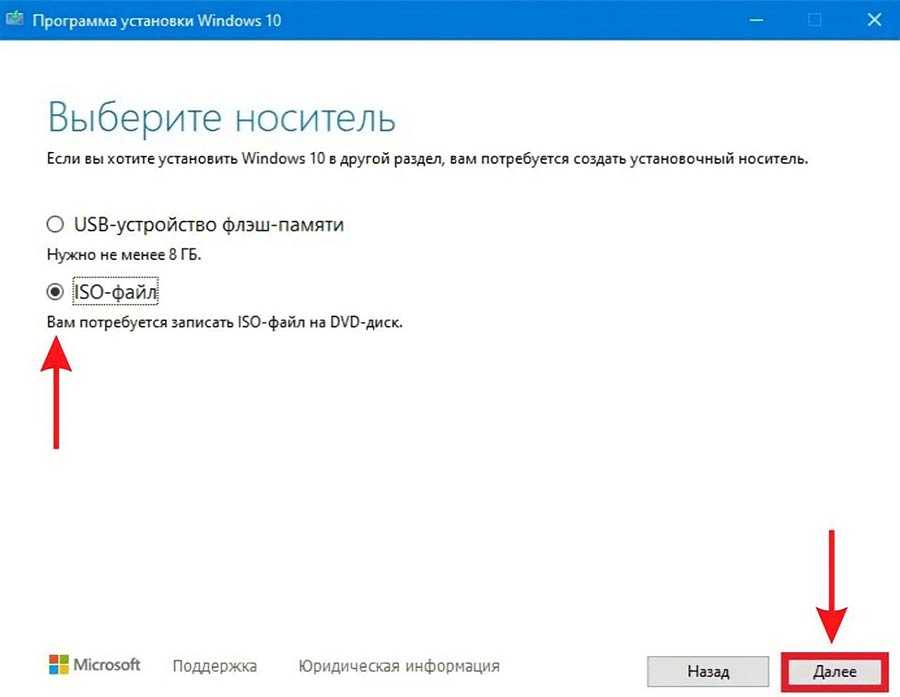900x697 pixels.
Task: Go back with the Назад button
Action: pyautogui.click(x=708, y=671)
